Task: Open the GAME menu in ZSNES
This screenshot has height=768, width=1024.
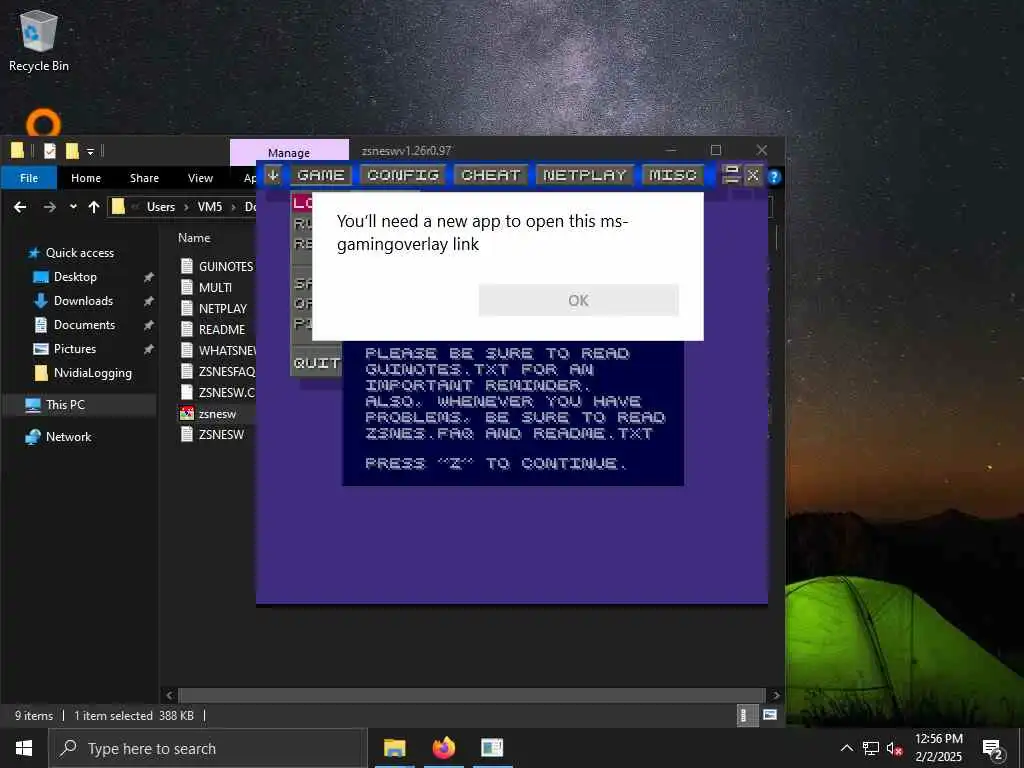Action: pyautogui.click(x=321, y=175)
